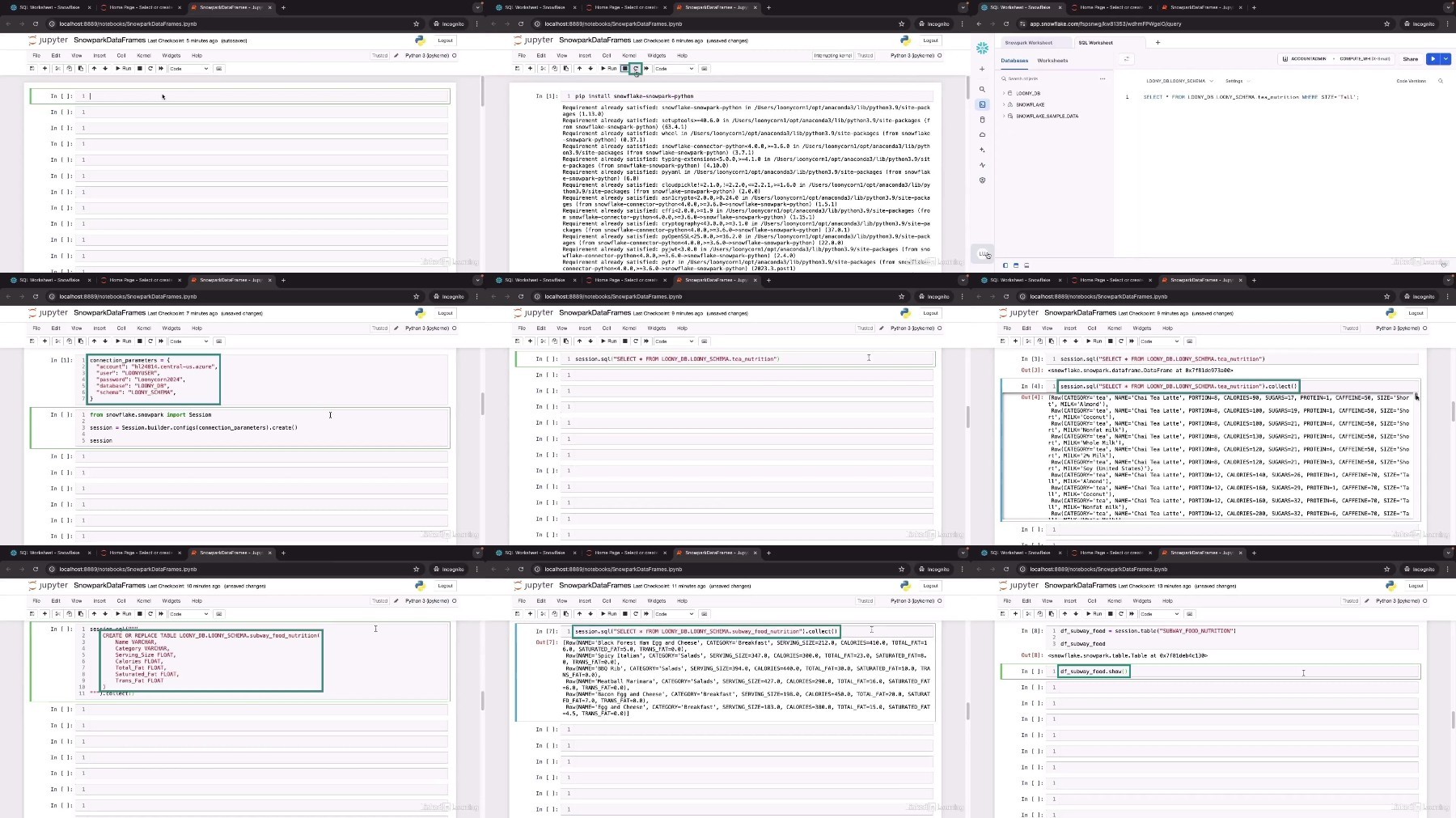Insert cell below with plus in connection_parameters notebook
The width and height of the screenshot is (1456, 818).
tap(44, 341)
